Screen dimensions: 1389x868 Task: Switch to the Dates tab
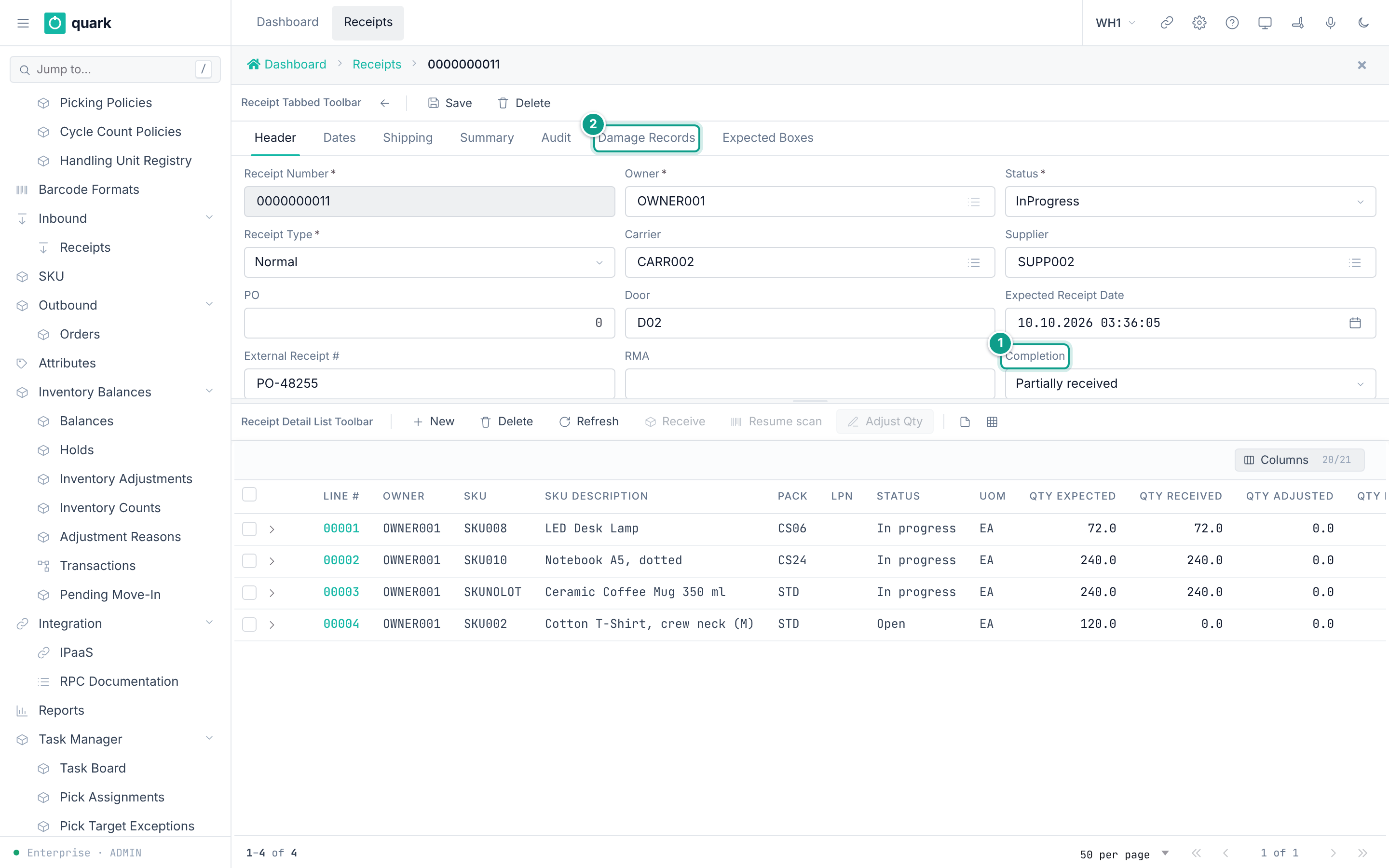tap(339, 138)
